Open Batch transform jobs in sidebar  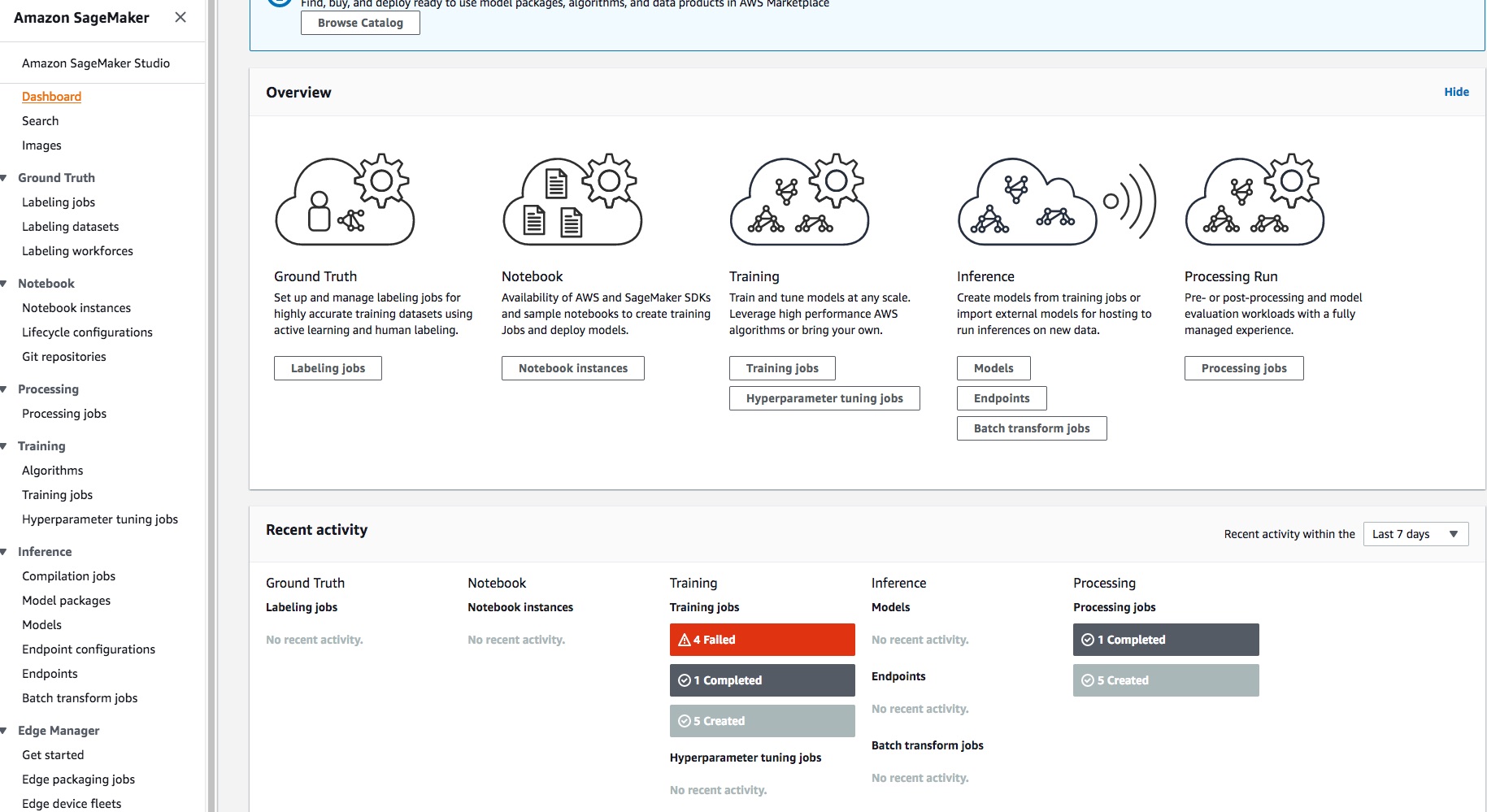coord(80,698)
